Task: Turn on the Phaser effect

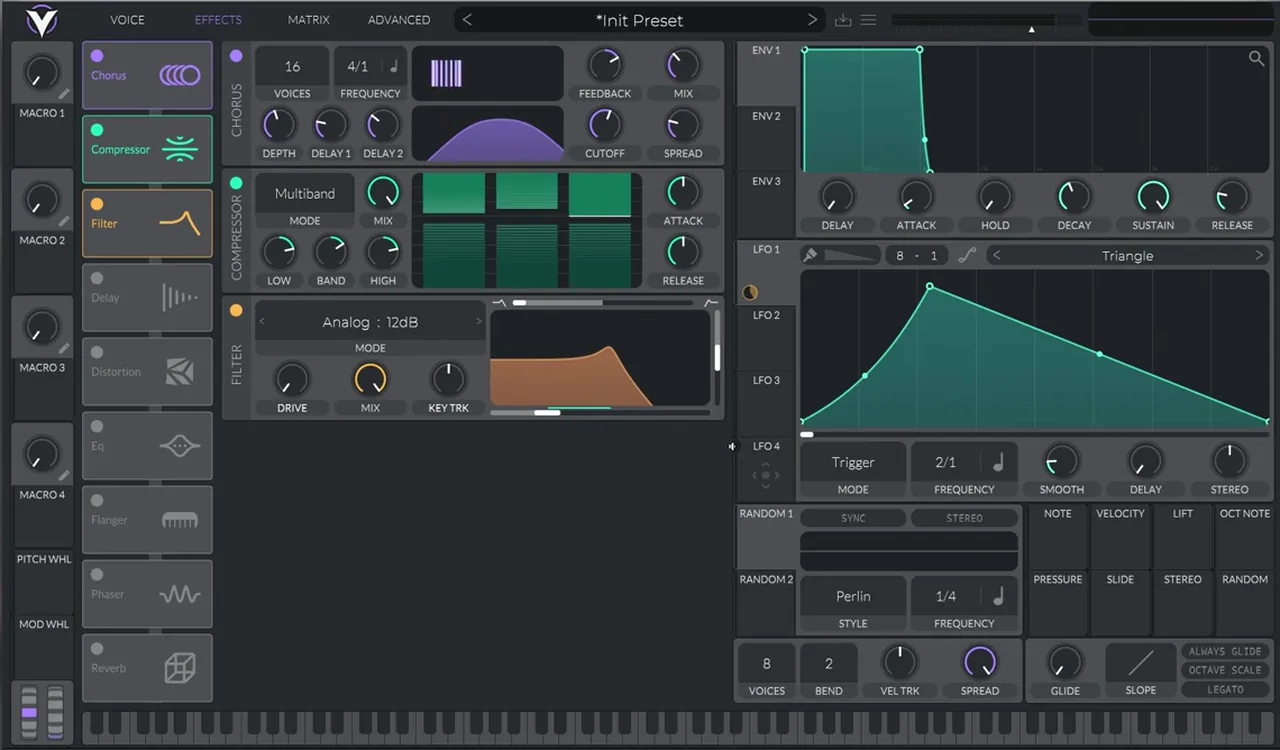Action: click(x=97, y=575)
